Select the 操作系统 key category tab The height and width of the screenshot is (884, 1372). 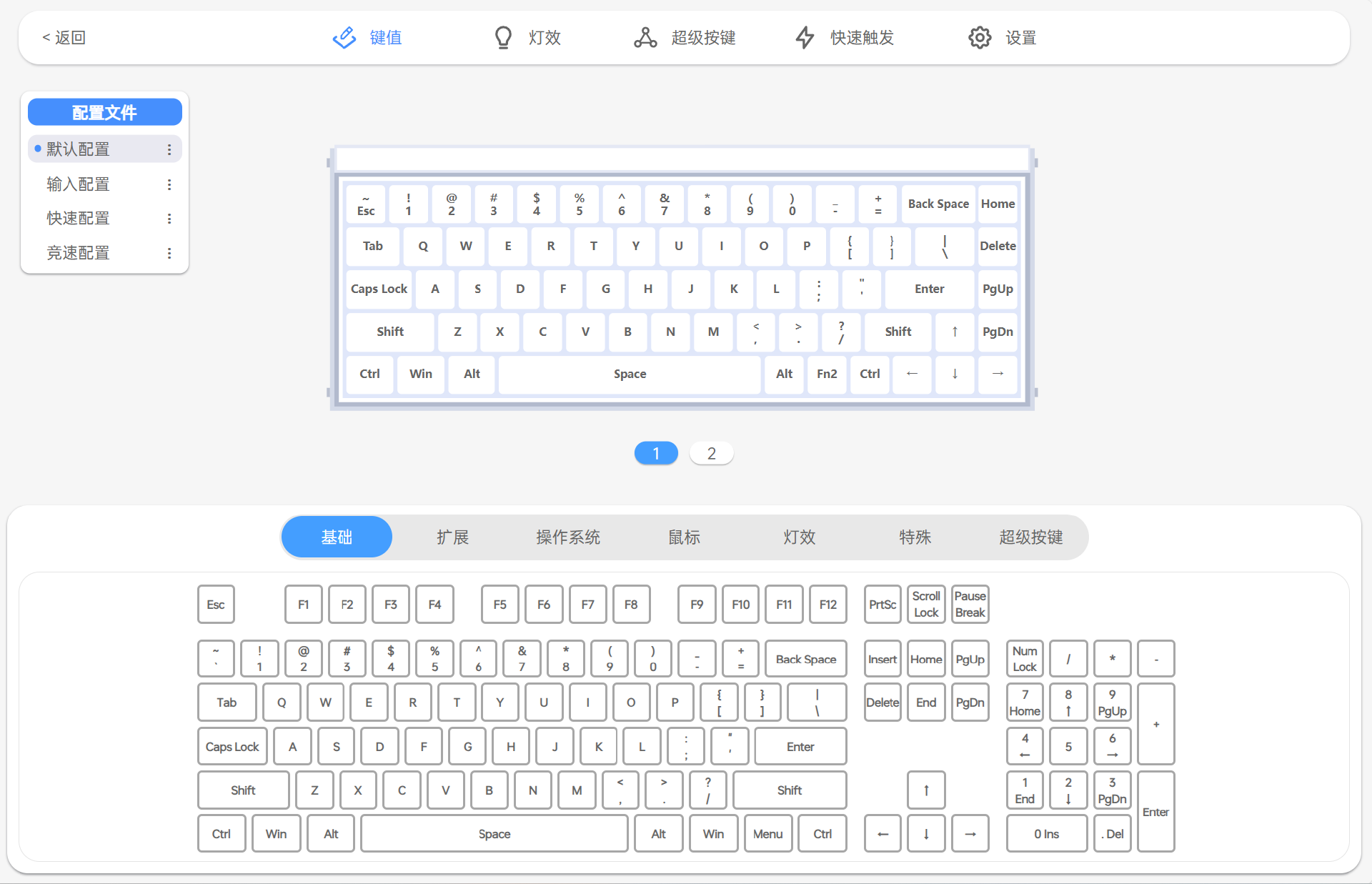(568, 537)
